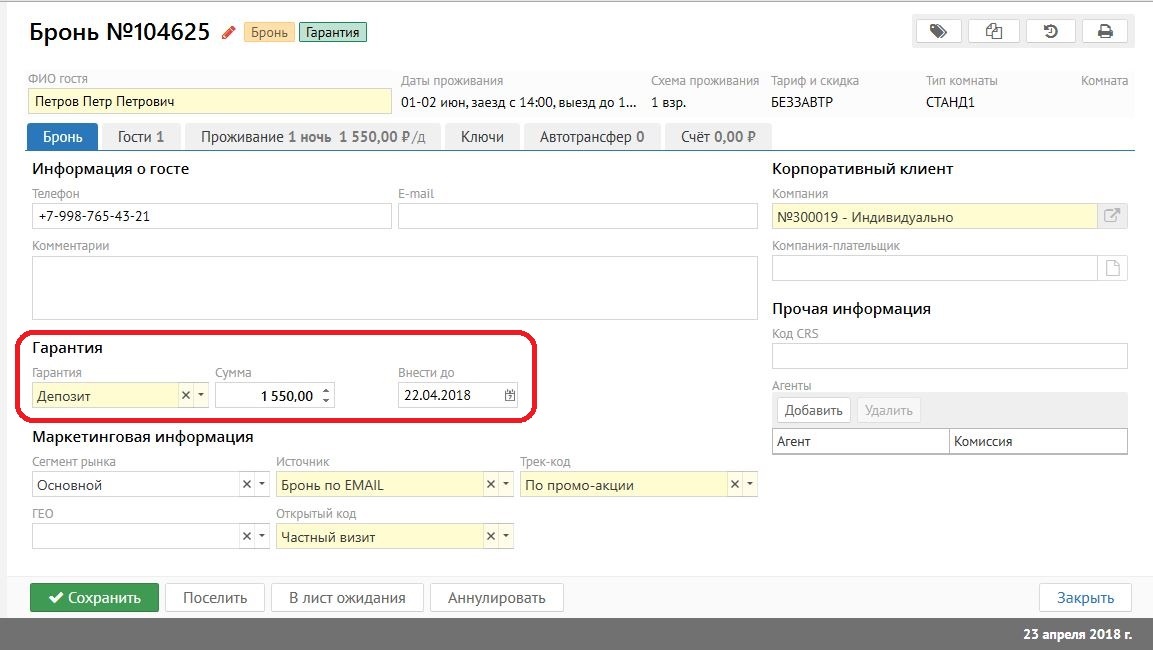The width and height of the screenshot is (1153, 650).
Task: Click into the Комментарии text area
Action: 394,288
